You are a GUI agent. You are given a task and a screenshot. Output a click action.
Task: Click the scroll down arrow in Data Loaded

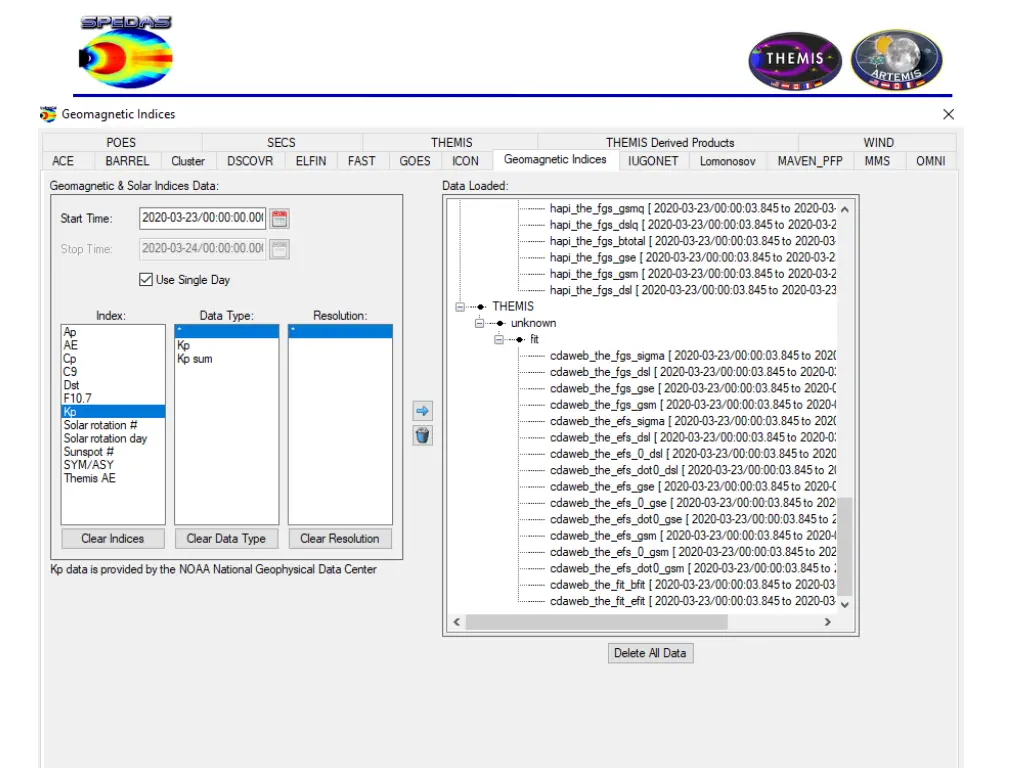845,605
